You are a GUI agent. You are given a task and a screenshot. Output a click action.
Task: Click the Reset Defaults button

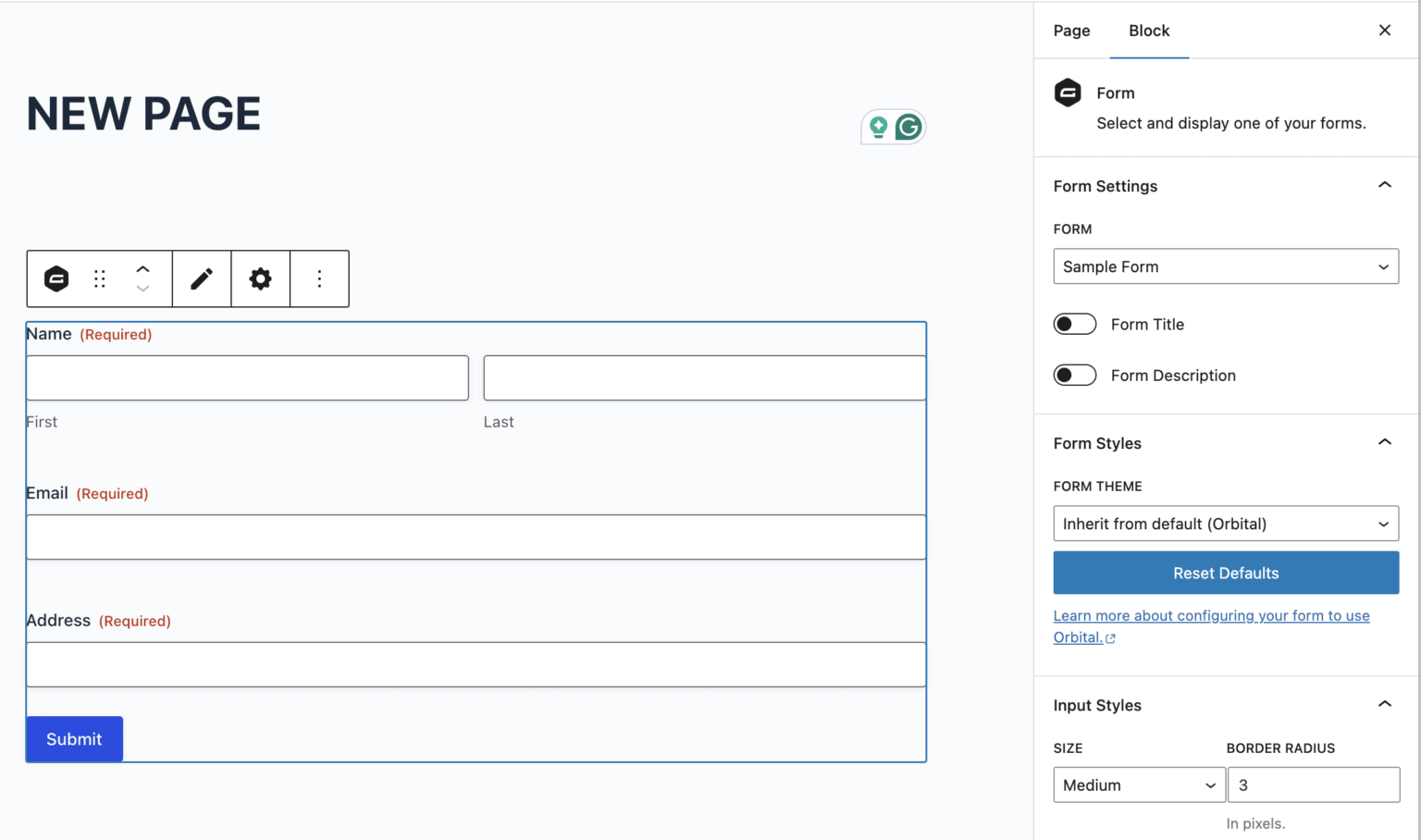coord(1226,573)
